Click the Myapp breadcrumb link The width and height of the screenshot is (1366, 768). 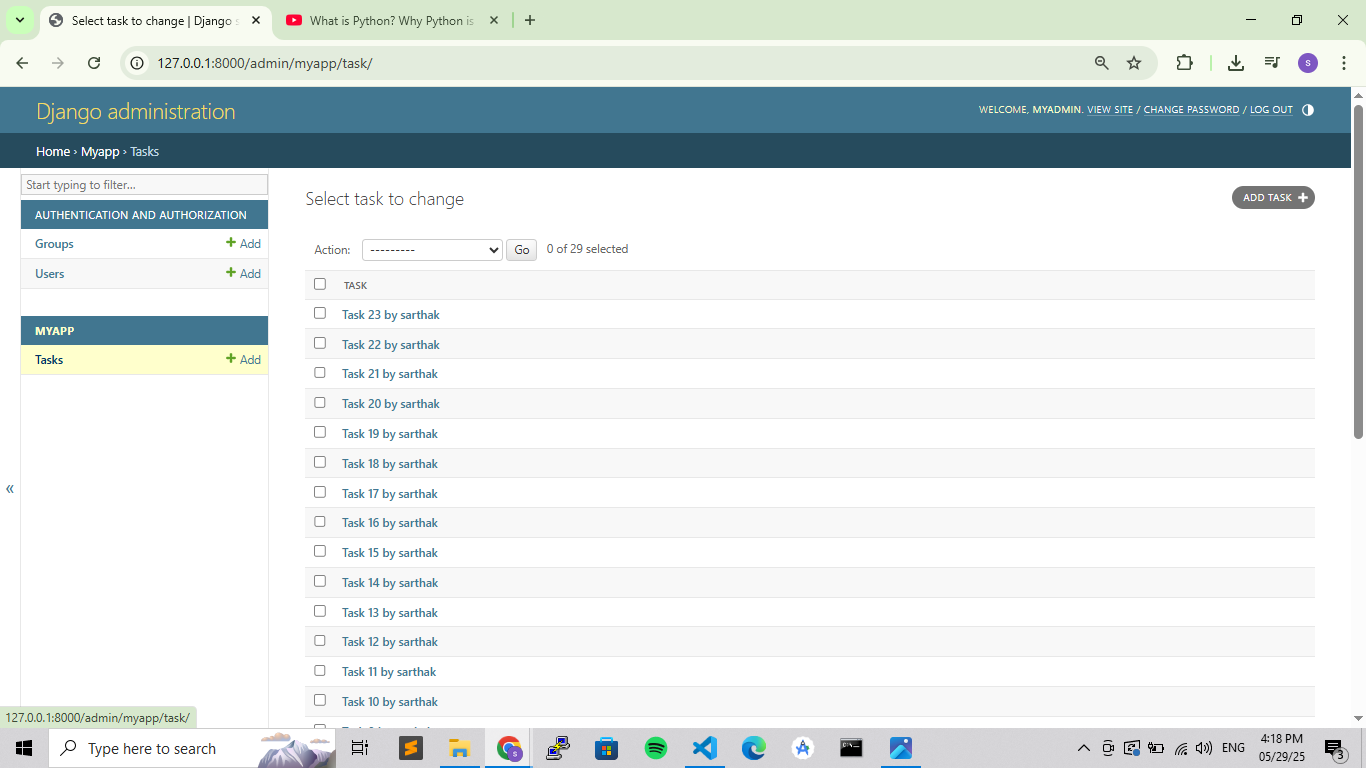[100, 152]
